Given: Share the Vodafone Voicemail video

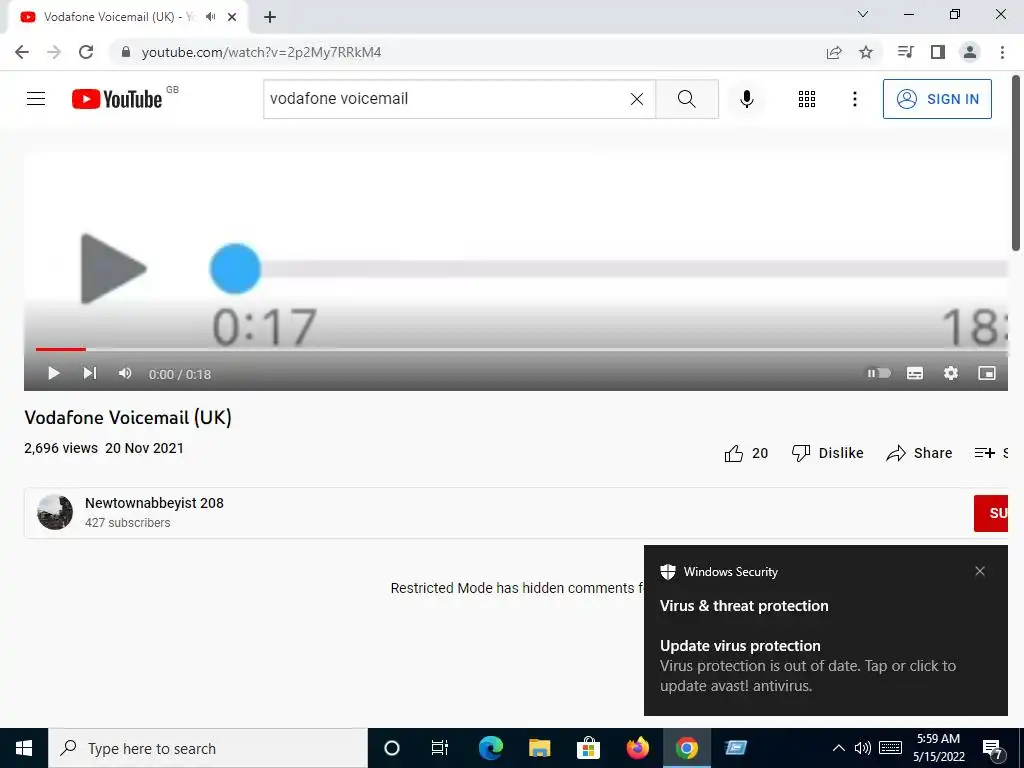Looking at the screenshot, I should tap(919, 453).
